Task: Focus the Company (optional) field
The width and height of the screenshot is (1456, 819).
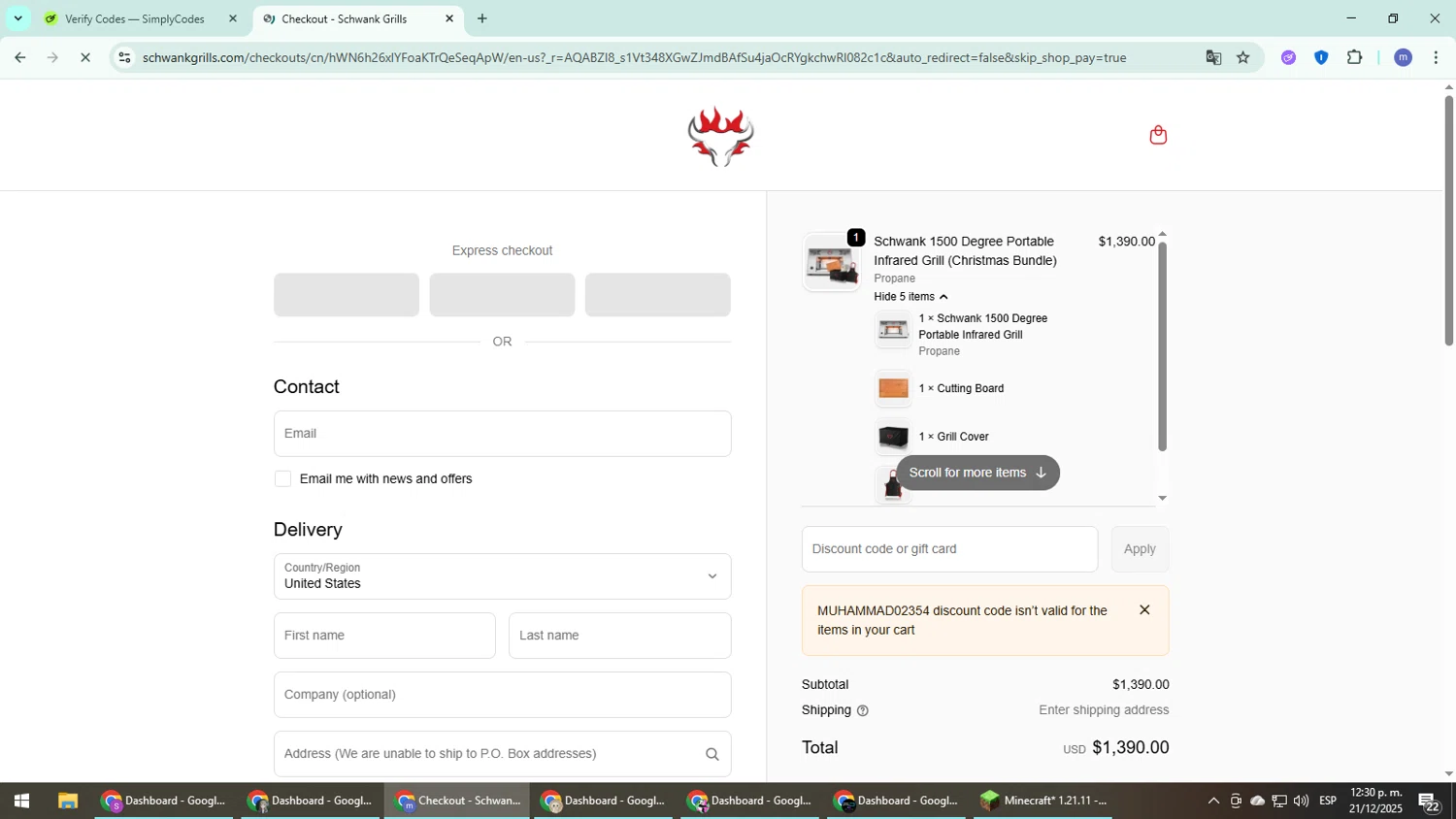Action: [502, 695]
